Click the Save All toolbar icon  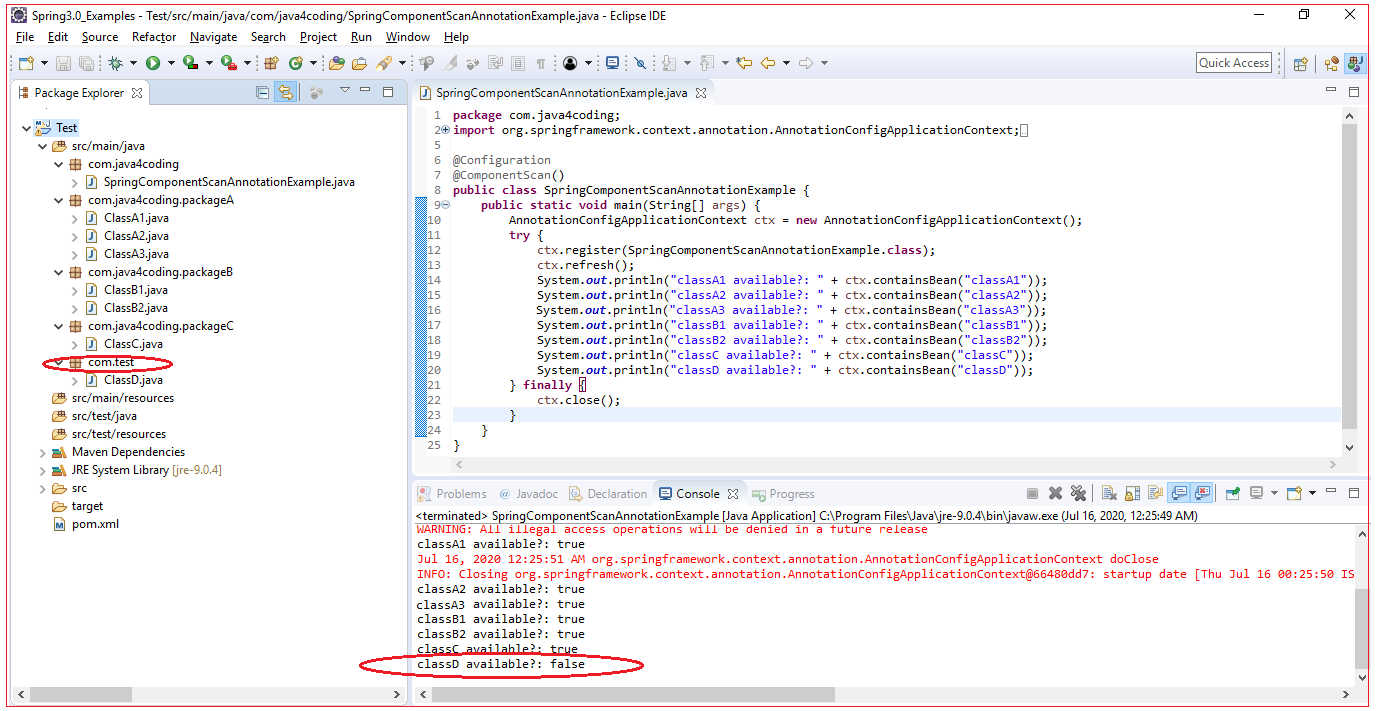coord(87,63)
